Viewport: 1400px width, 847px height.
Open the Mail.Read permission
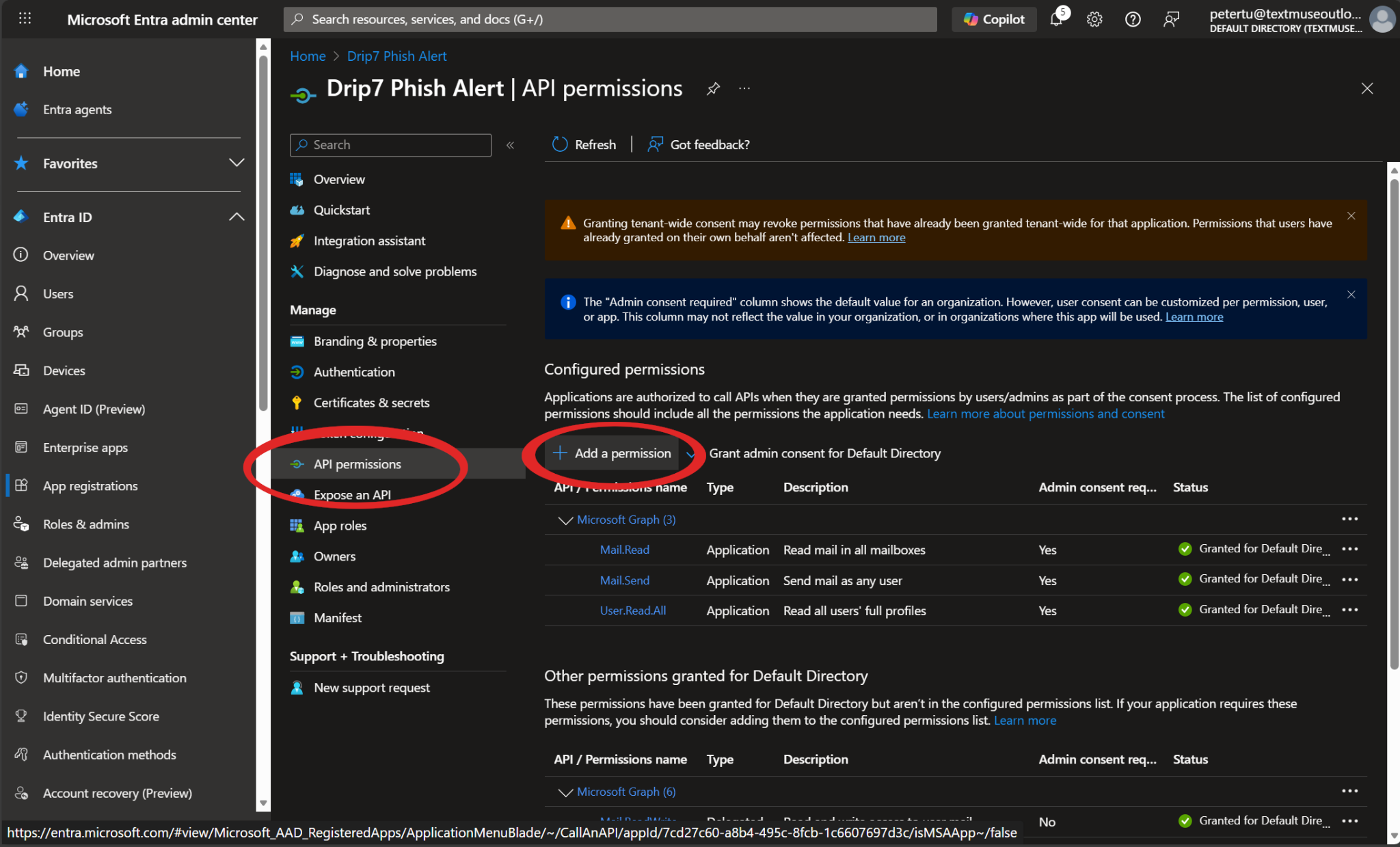[625, 550]
